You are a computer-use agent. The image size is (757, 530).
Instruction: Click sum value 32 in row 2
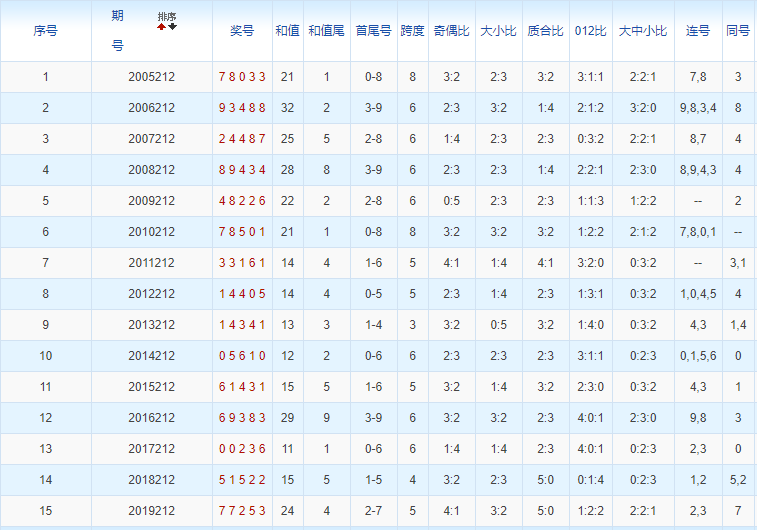287,108
